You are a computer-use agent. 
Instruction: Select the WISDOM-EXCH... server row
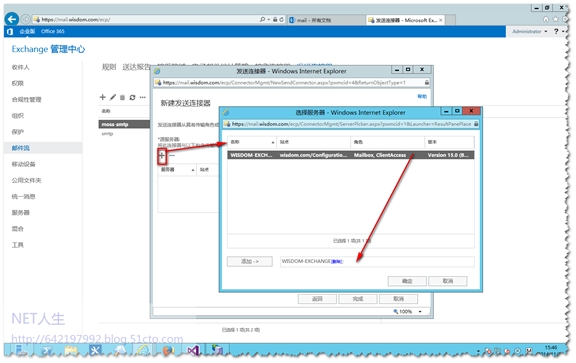(350, 155)
